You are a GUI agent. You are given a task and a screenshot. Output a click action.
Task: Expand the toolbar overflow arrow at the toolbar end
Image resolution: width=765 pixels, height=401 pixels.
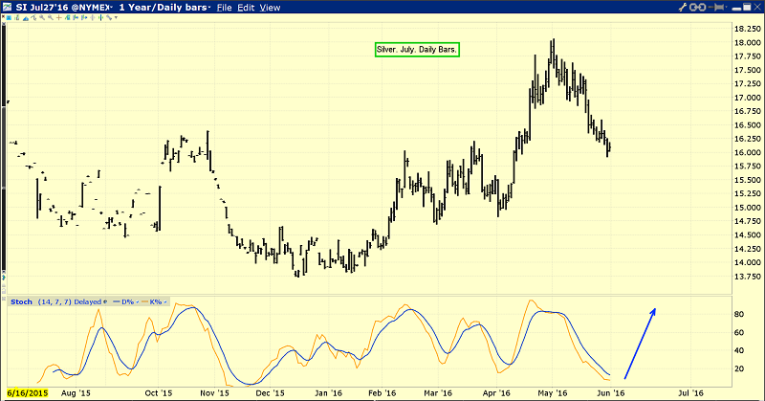[116, 18]
